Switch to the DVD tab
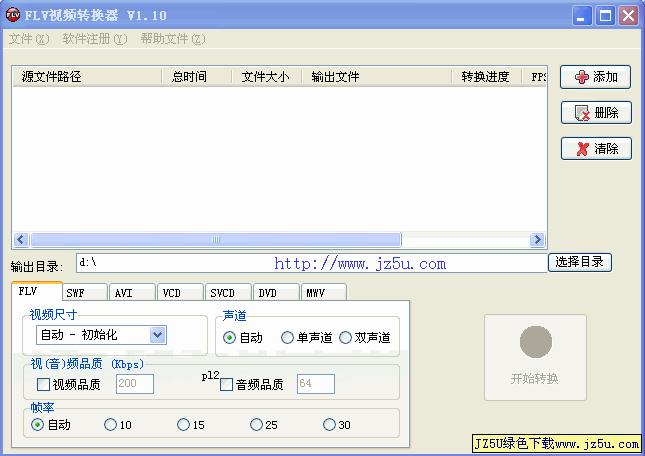This screenshot has width=645, height=456. click(x=276, y=293)
